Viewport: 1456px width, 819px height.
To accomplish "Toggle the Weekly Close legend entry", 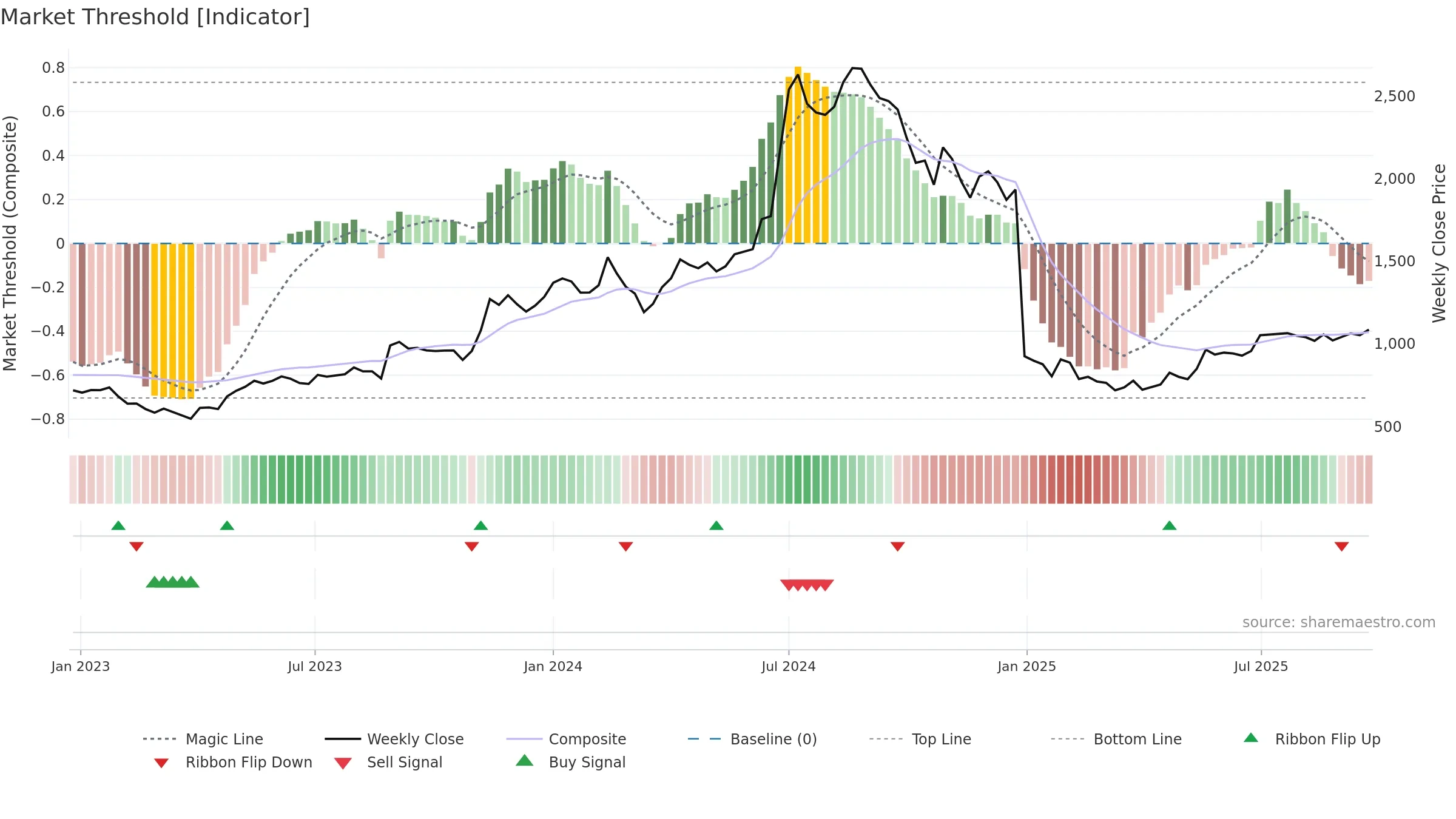I will pos(394,739).
